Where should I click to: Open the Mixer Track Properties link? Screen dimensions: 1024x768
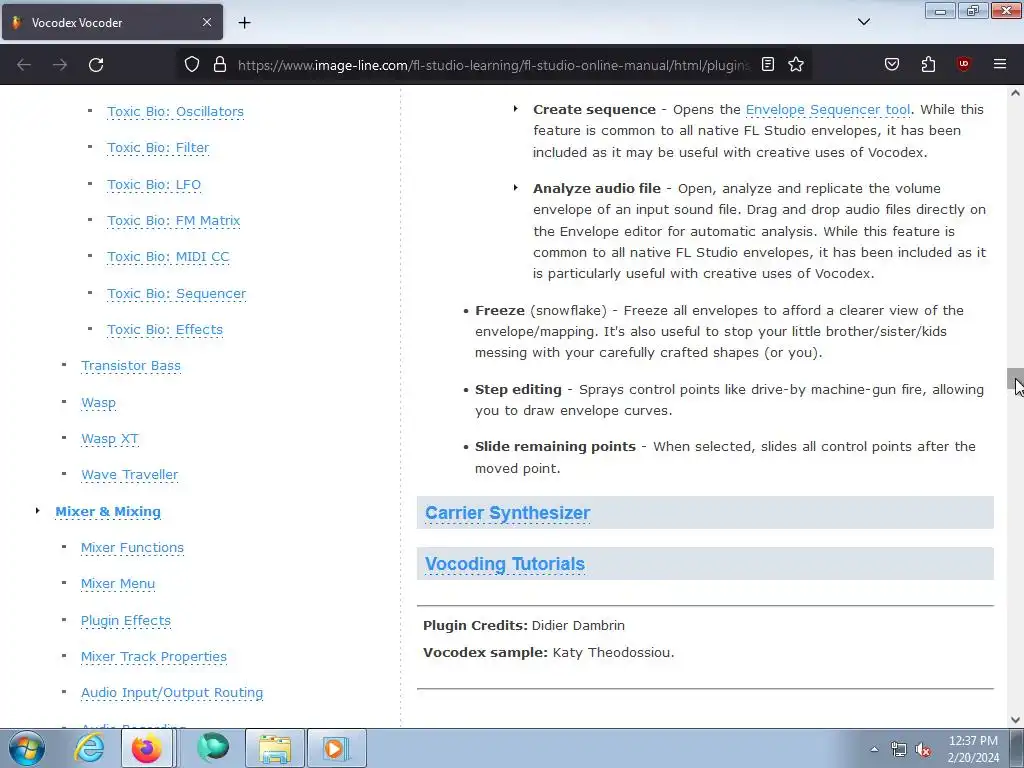(154, 657)
